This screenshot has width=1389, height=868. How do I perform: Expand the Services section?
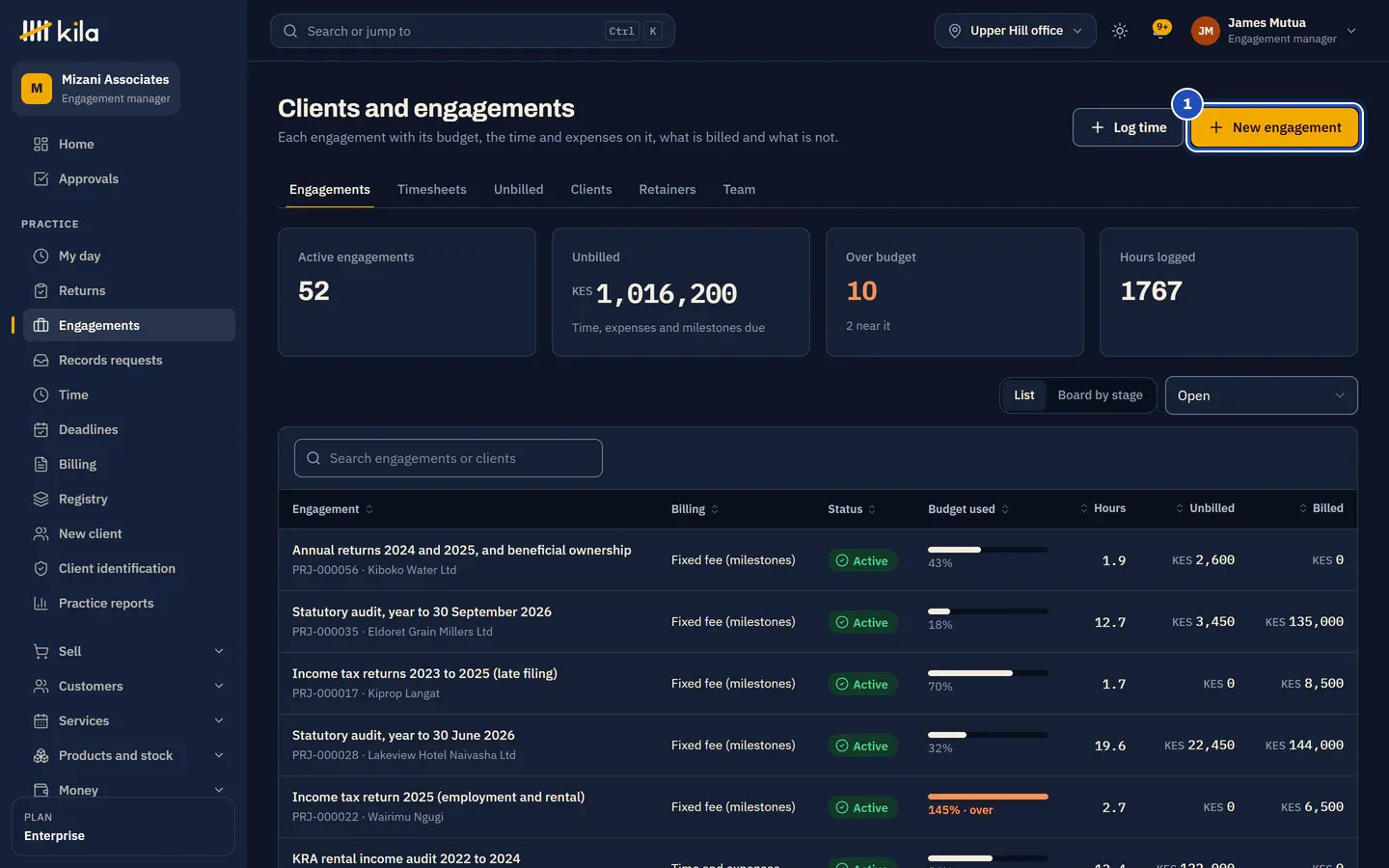tap(129, 720)
